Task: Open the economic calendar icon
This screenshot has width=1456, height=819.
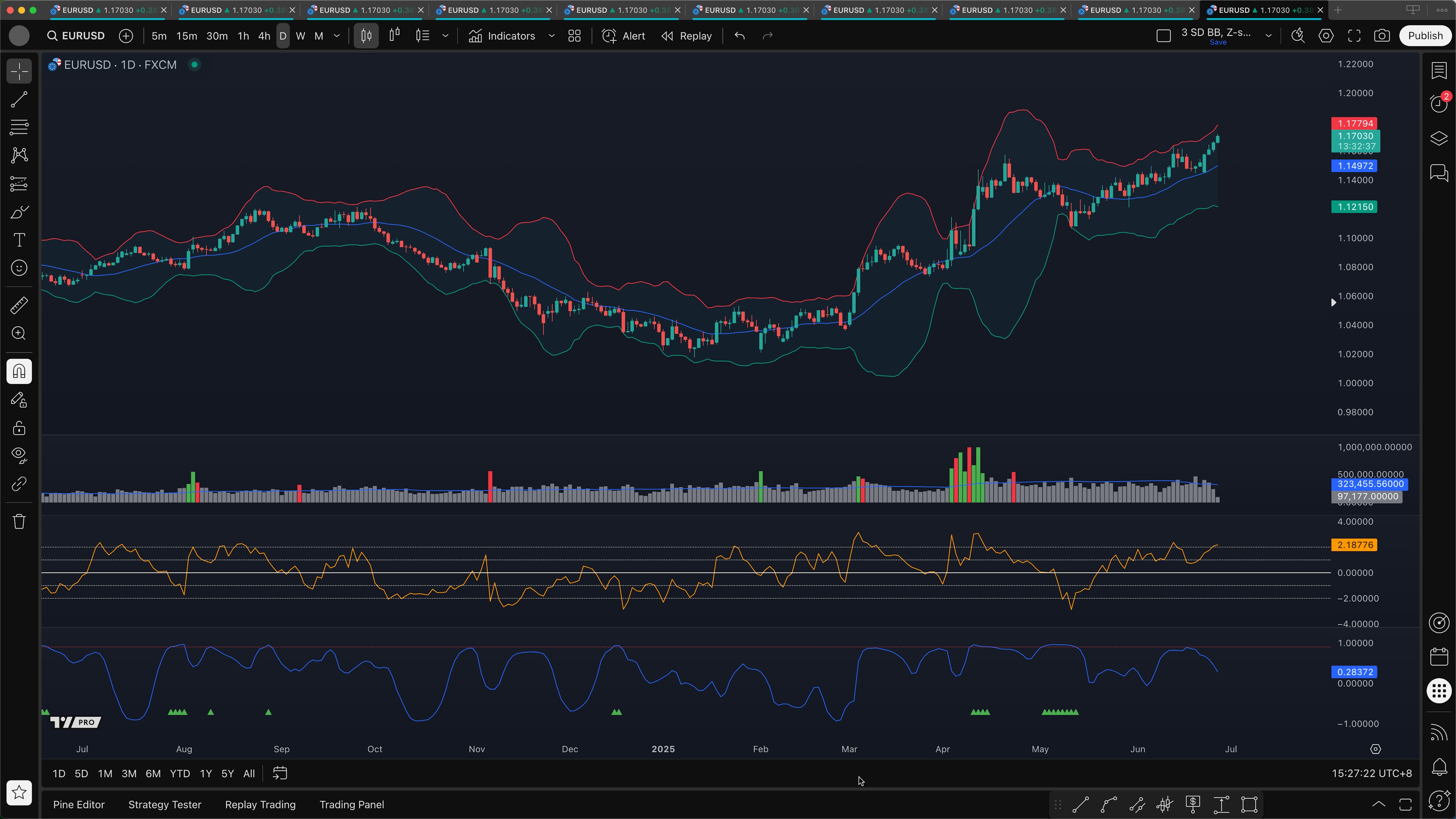Action: 1439,657
